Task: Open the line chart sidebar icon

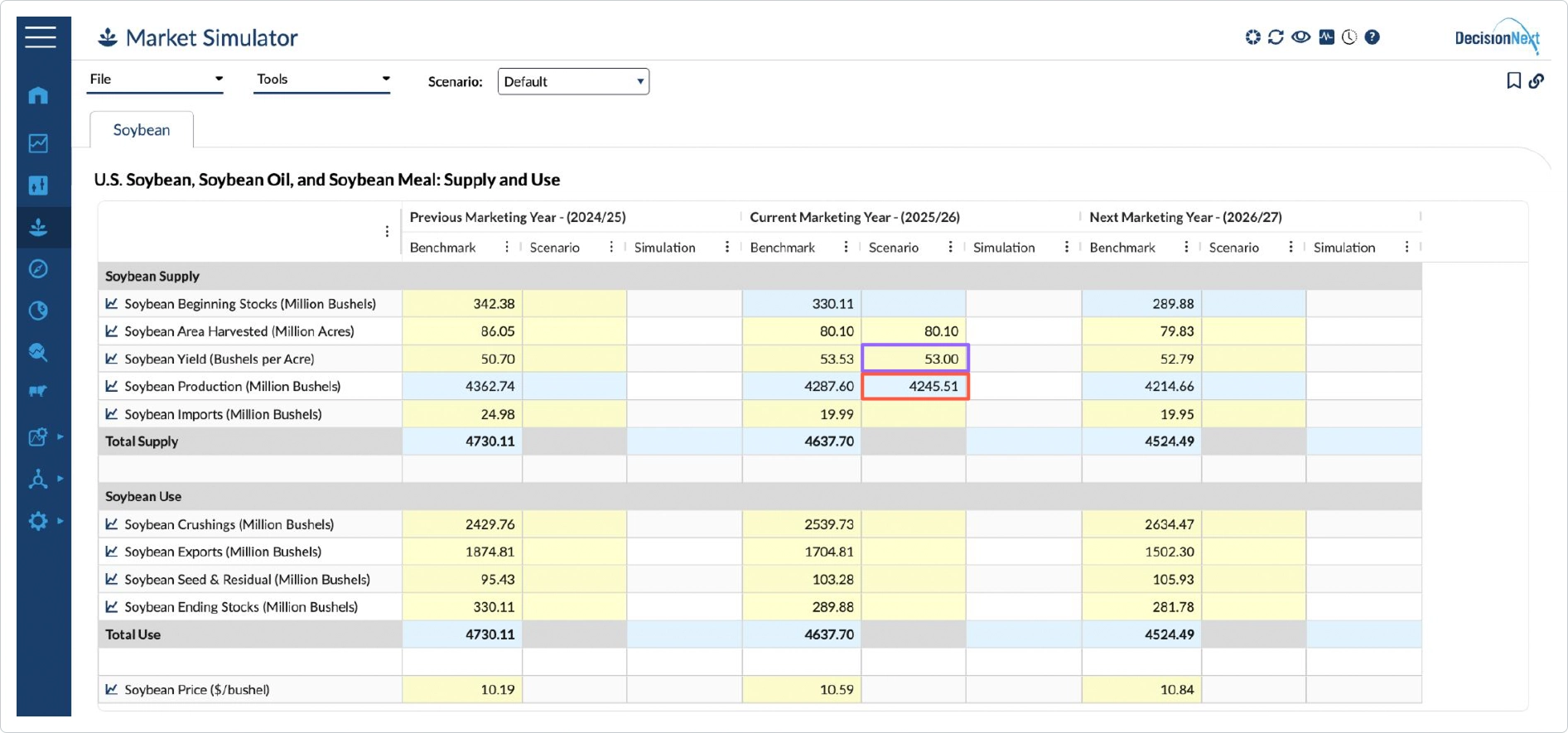Action: click(38, 143)
